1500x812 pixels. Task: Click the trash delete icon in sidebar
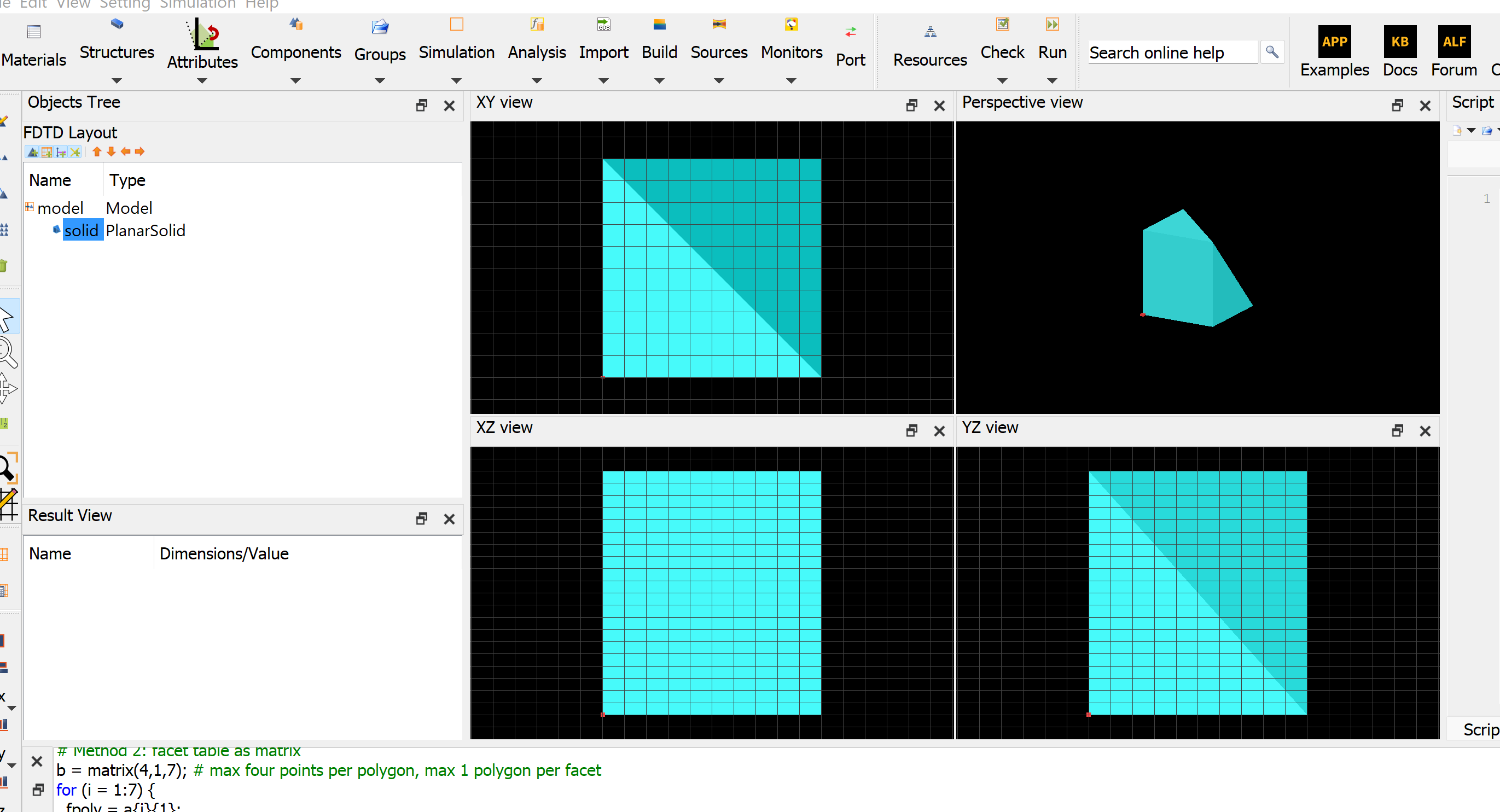pyautogui.click(x=3, y=265)
